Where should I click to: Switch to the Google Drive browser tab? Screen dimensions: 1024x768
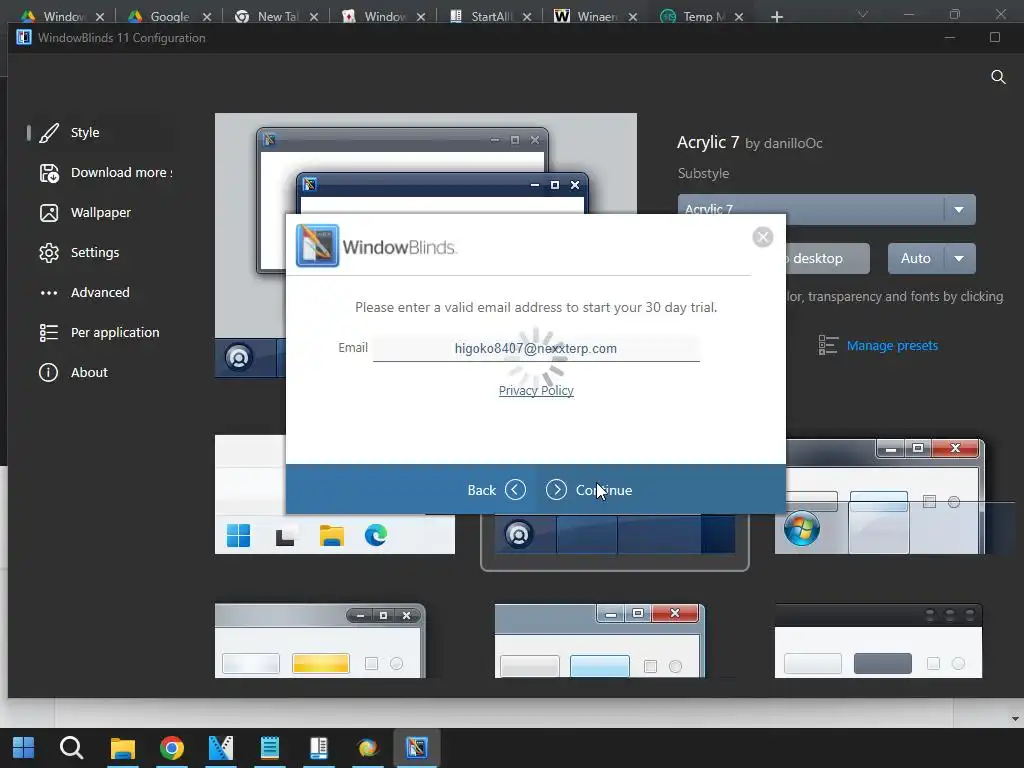click(169, 16)
